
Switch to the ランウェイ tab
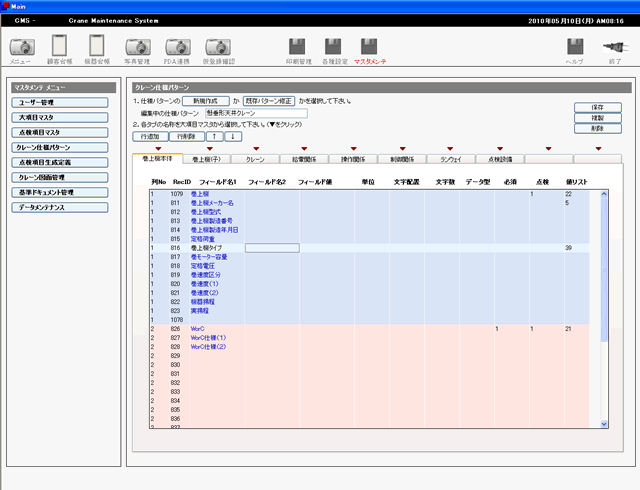tap(451, 159)
